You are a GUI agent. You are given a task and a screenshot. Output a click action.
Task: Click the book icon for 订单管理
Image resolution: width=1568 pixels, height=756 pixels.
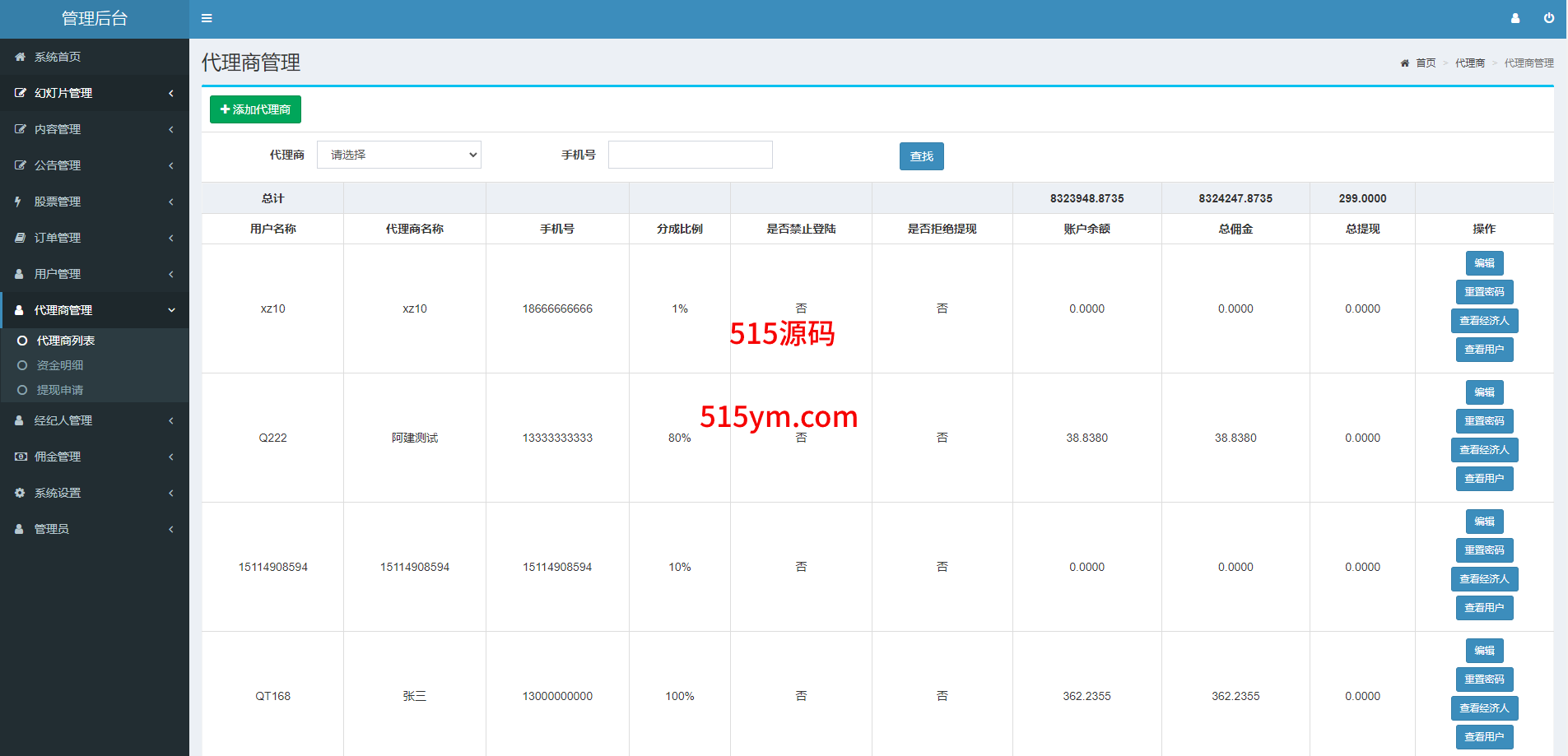[x=20, y=238]
